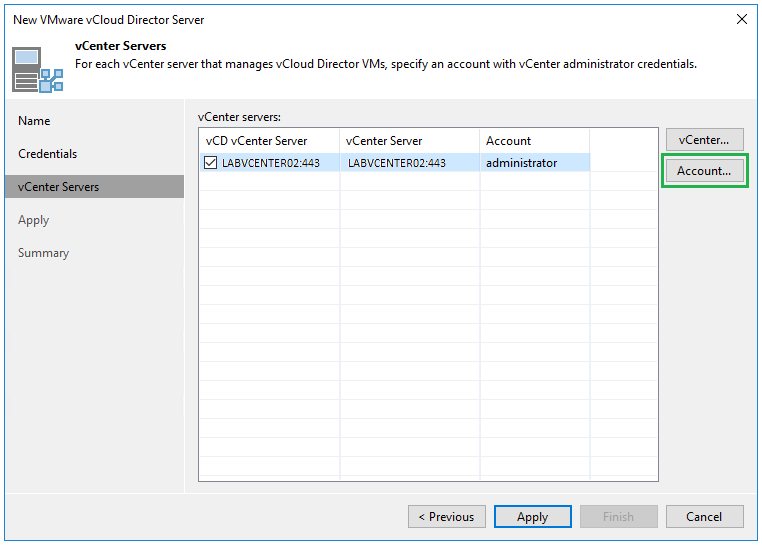This screenshot has width=762, height=546.
Task: Click the Account column header
Action: [x=509, y=141]
